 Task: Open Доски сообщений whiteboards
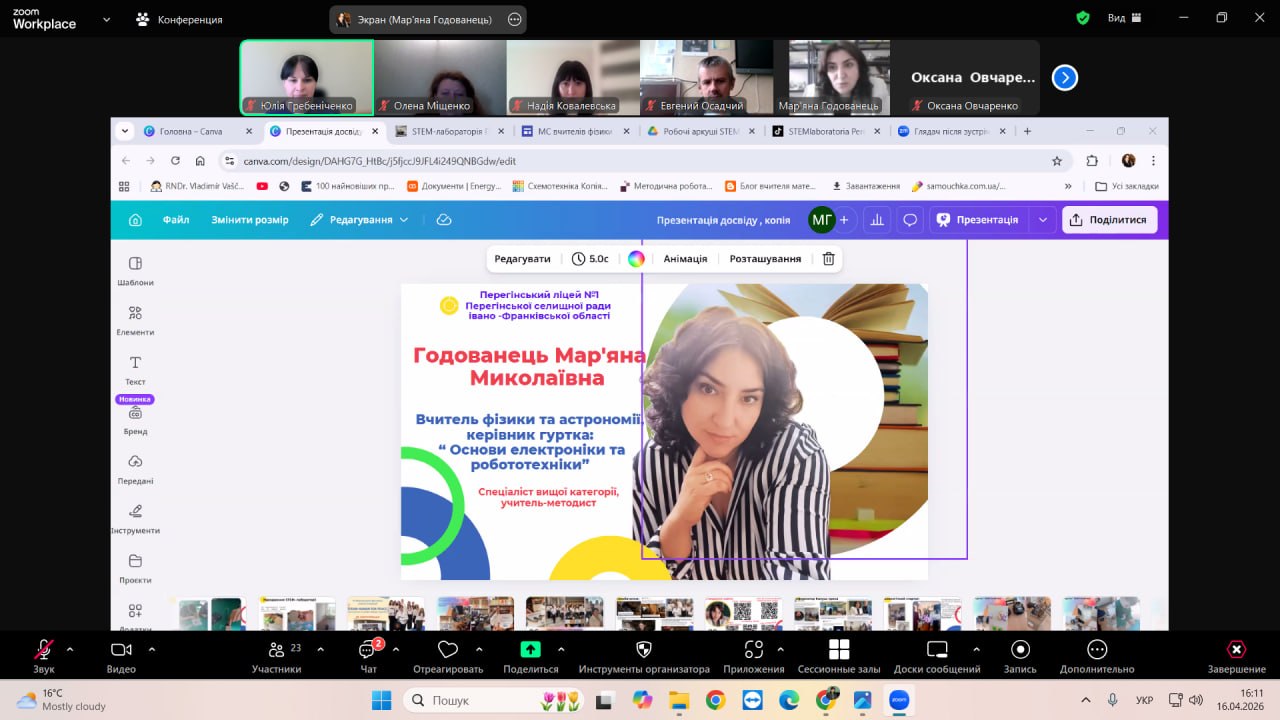[937, 651]
